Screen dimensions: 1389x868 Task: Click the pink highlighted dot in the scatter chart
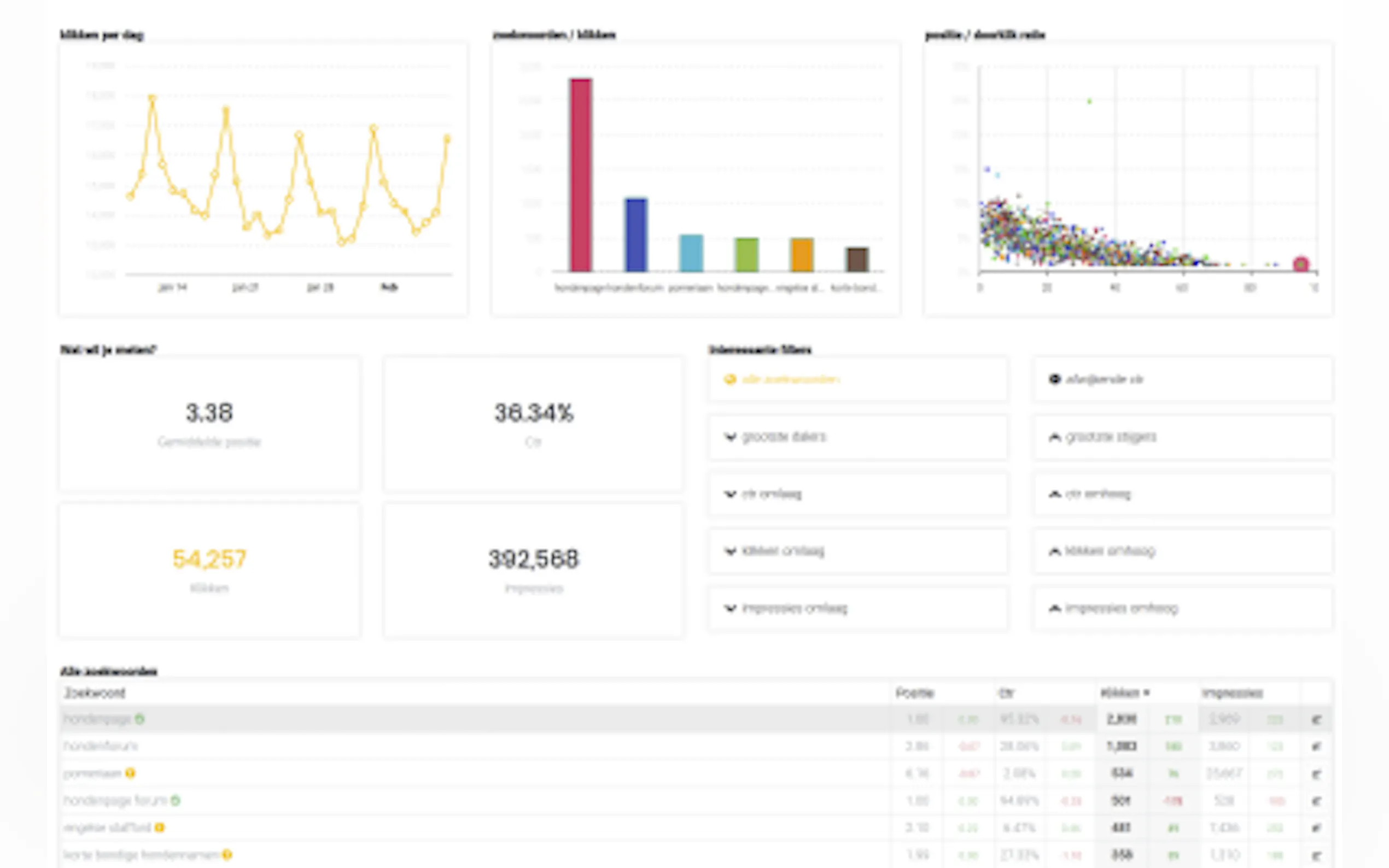pyautogui.click(x=1300, y=264)
